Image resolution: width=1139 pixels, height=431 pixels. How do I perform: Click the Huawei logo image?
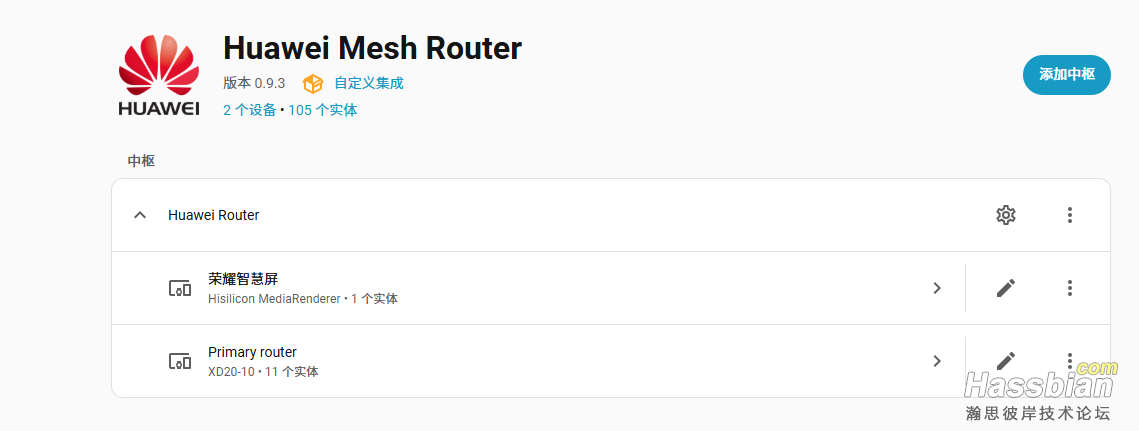click(x=158, y=75)
